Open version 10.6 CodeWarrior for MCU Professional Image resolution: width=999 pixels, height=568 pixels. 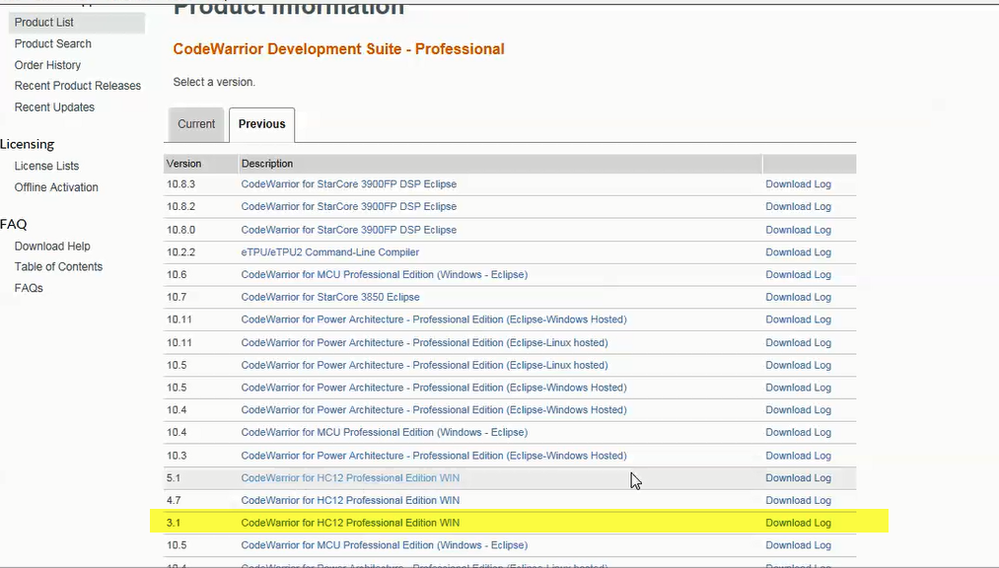[x=384, y=274]
